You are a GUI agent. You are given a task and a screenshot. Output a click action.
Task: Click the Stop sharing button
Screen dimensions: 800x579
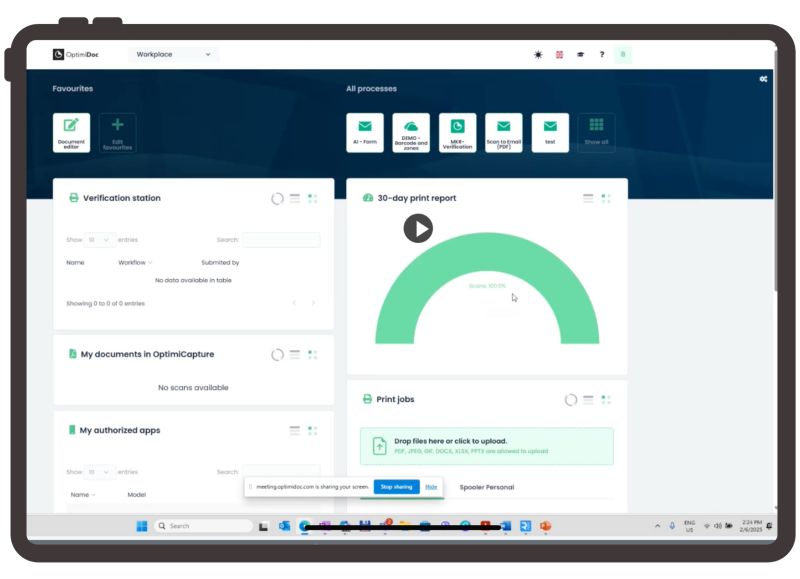(397, 487)
